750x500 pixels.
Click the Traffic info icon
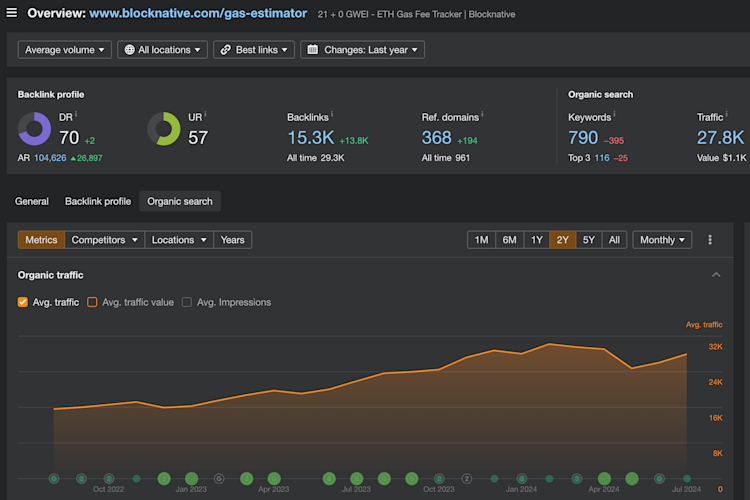point(727,114)
